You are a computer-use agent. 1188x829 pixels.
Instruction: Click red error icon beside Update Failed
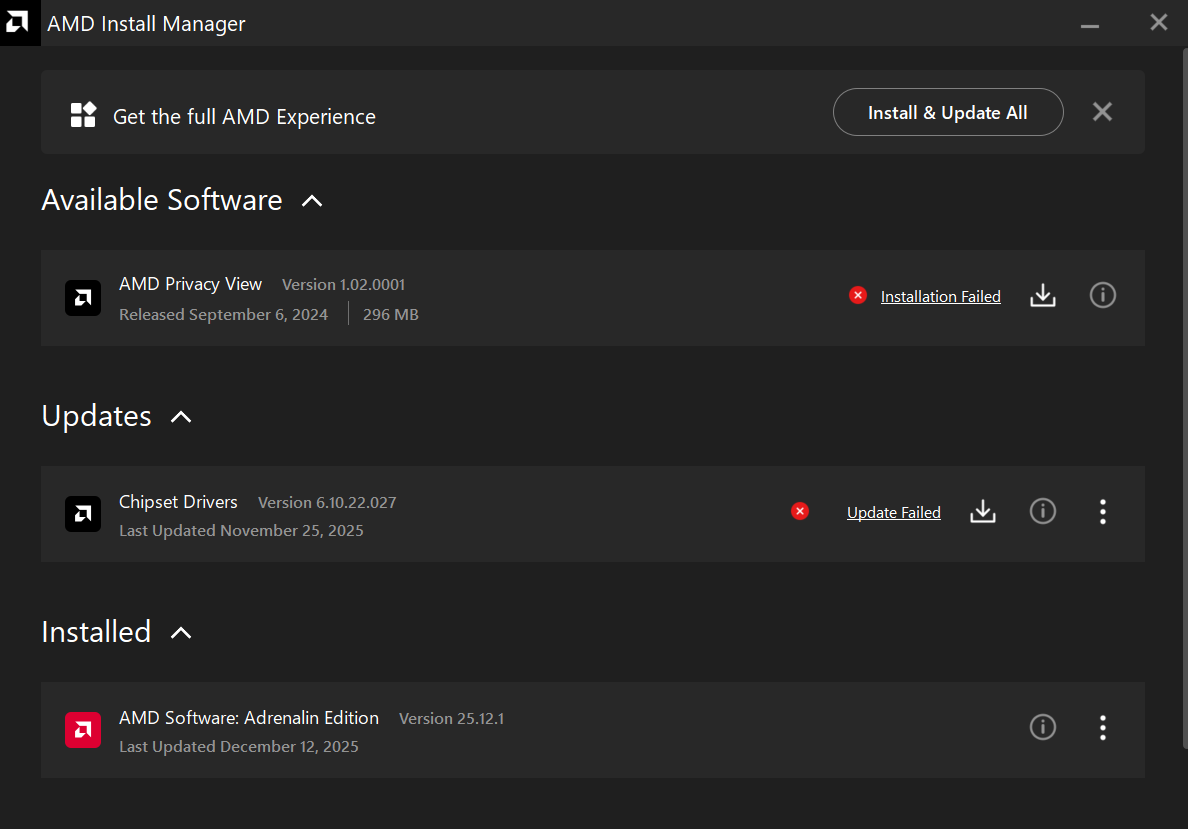(x=800, y=511)
